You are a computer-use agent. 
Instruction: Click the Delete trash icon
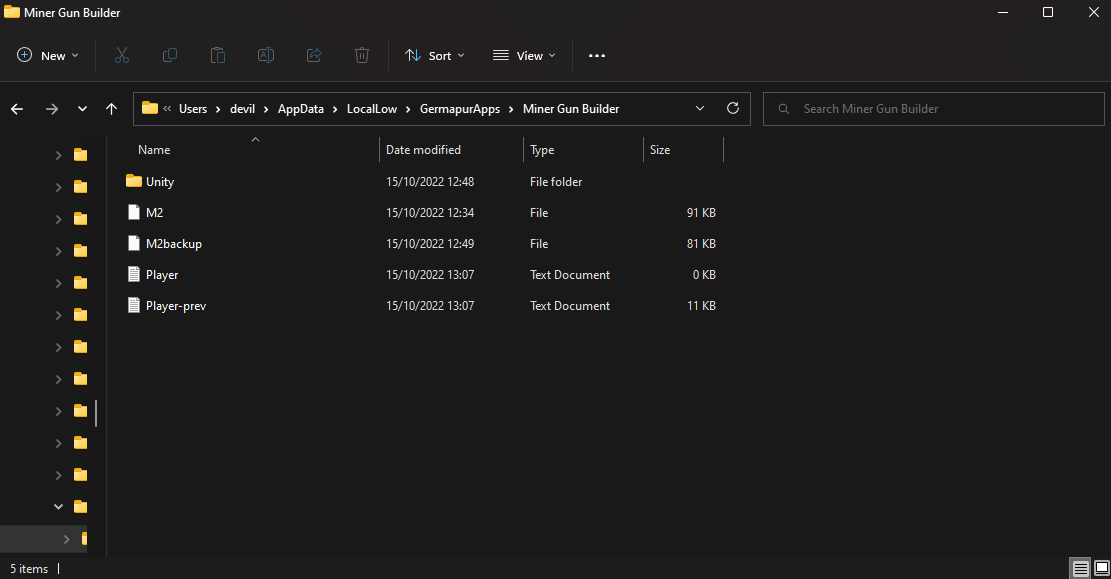(362, 56)
